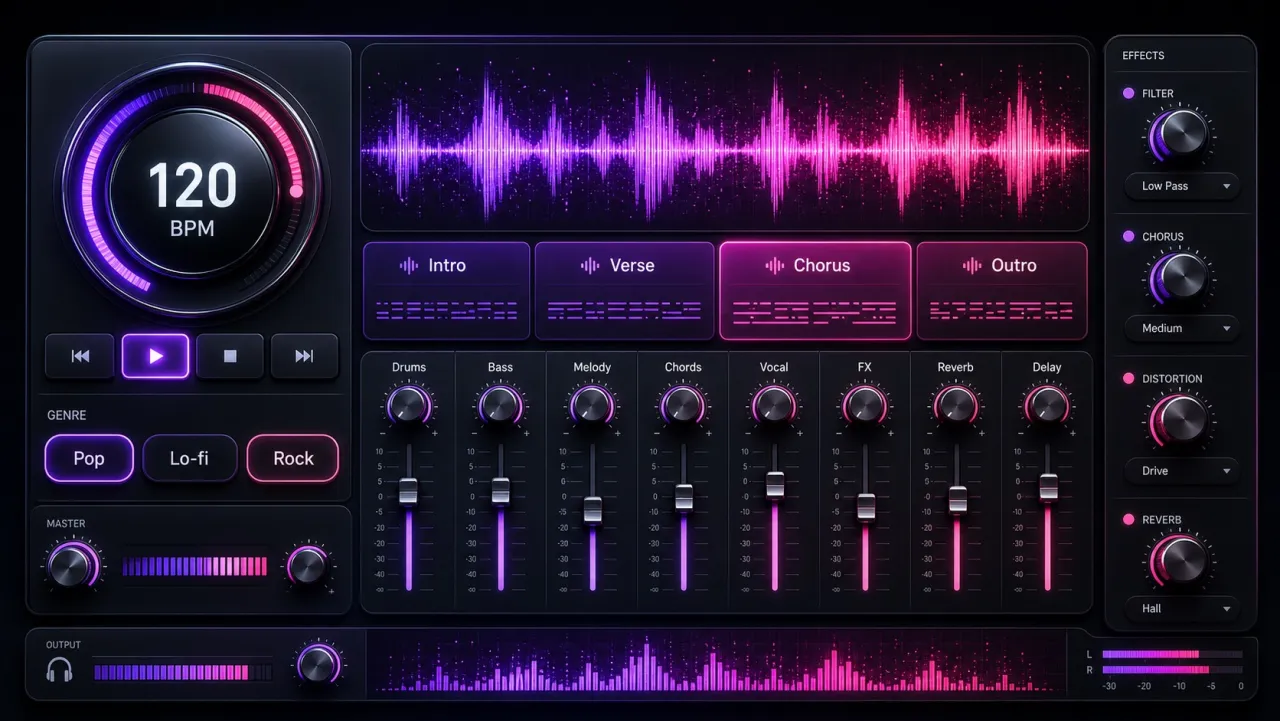Open the Hall reverb dropdown
Viewport: 1280px width, 721px height.
(1182, 608)
